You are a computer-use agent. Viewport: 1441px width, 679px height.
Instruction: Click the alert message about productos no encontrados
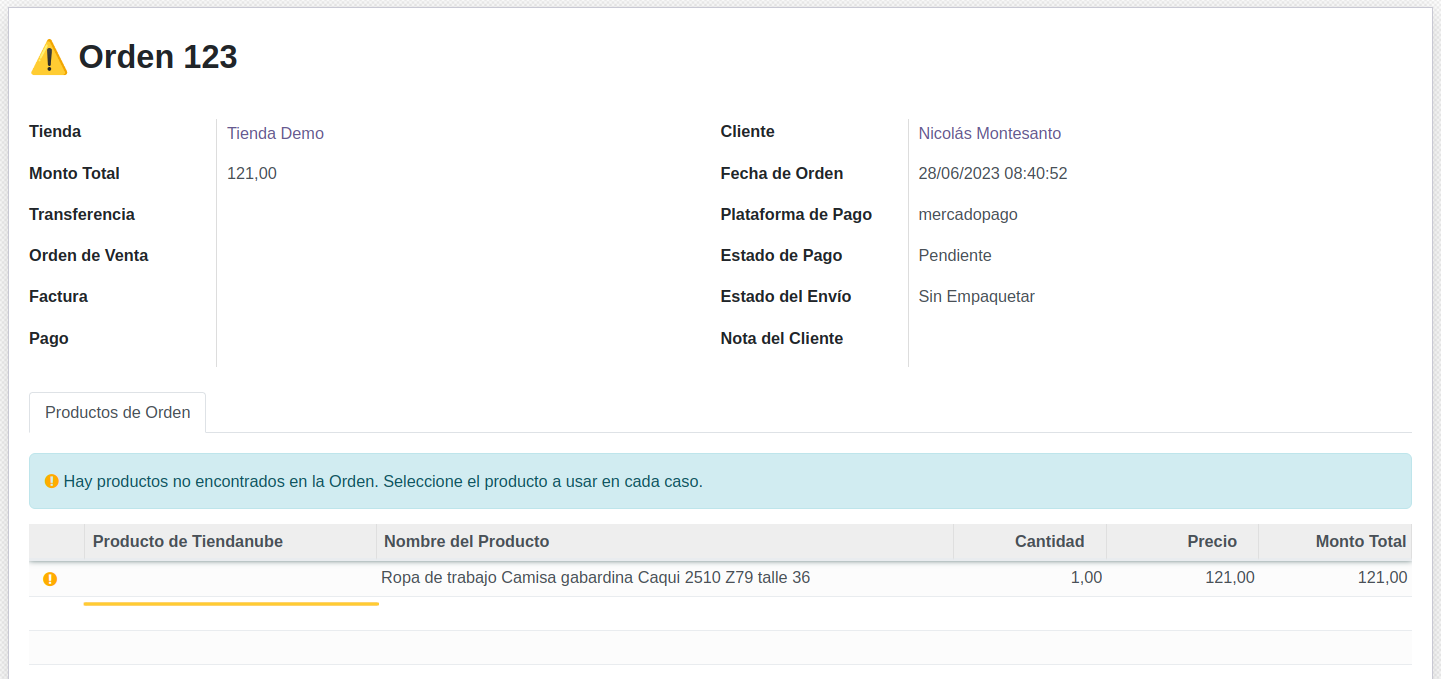[383, 481]
